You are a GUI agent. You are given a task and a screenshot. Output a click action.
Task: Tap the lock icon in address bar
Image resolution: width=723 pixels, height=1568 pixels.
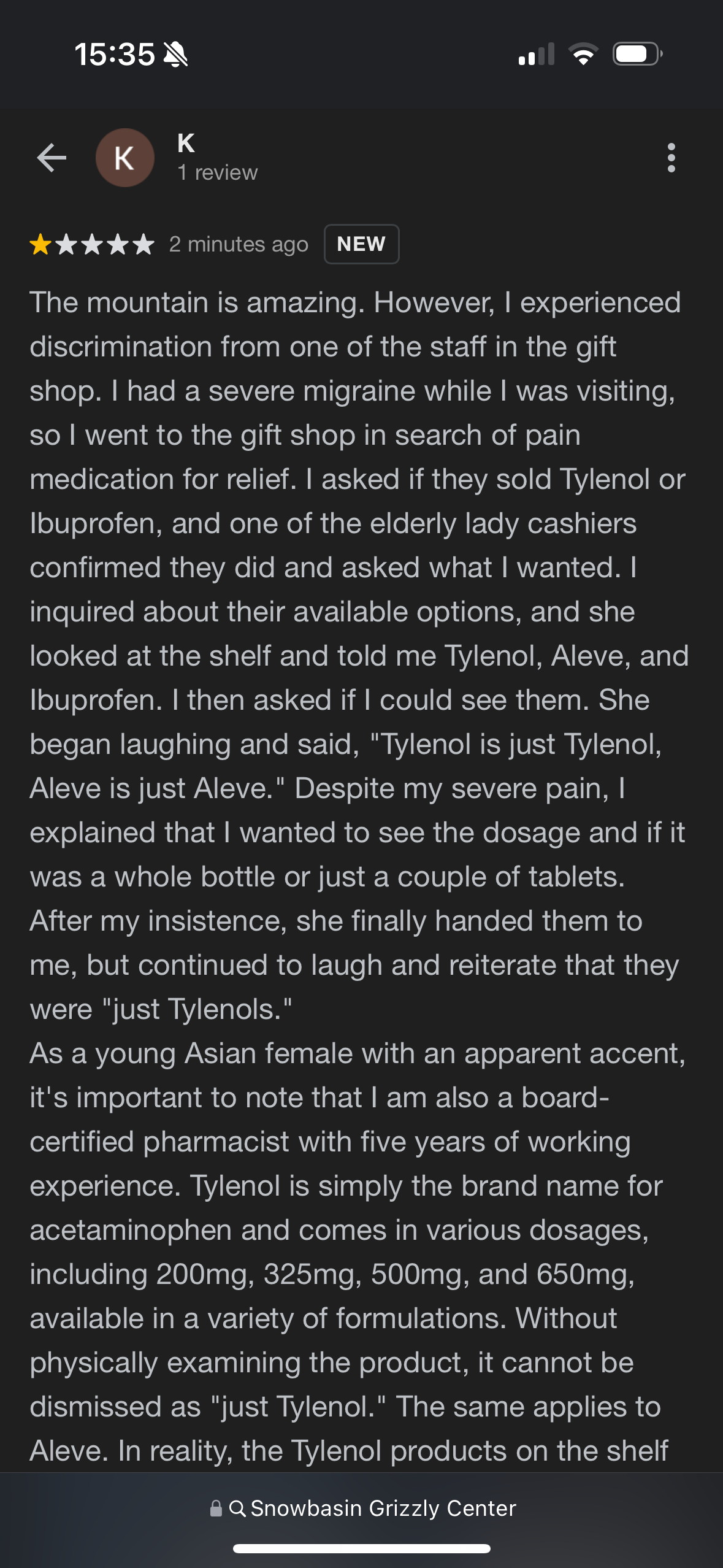pyautogui.click(x=216, y=1508)
